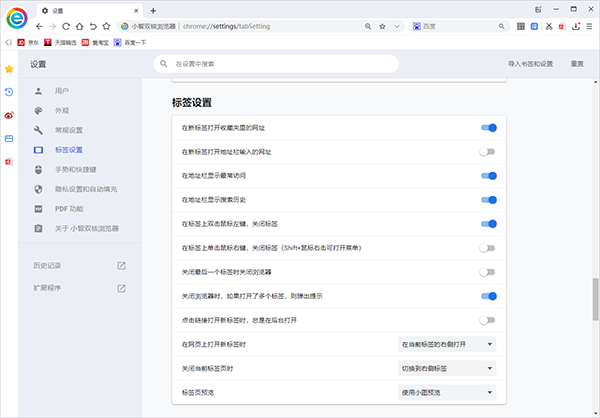
Task: Enable 在新标签打开地址栏输入的网址 toggle
Action: click(487, 152)
